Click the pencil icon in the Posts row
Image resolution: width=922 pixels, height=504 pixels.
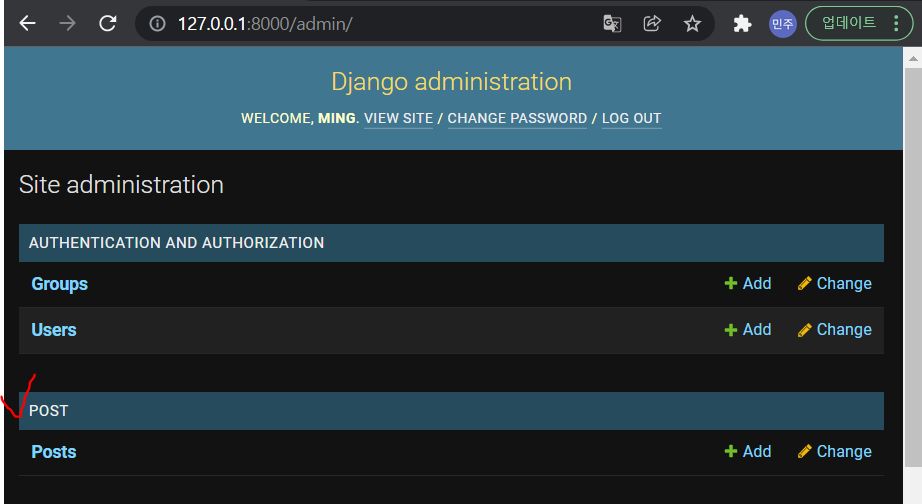coord(804,451)
